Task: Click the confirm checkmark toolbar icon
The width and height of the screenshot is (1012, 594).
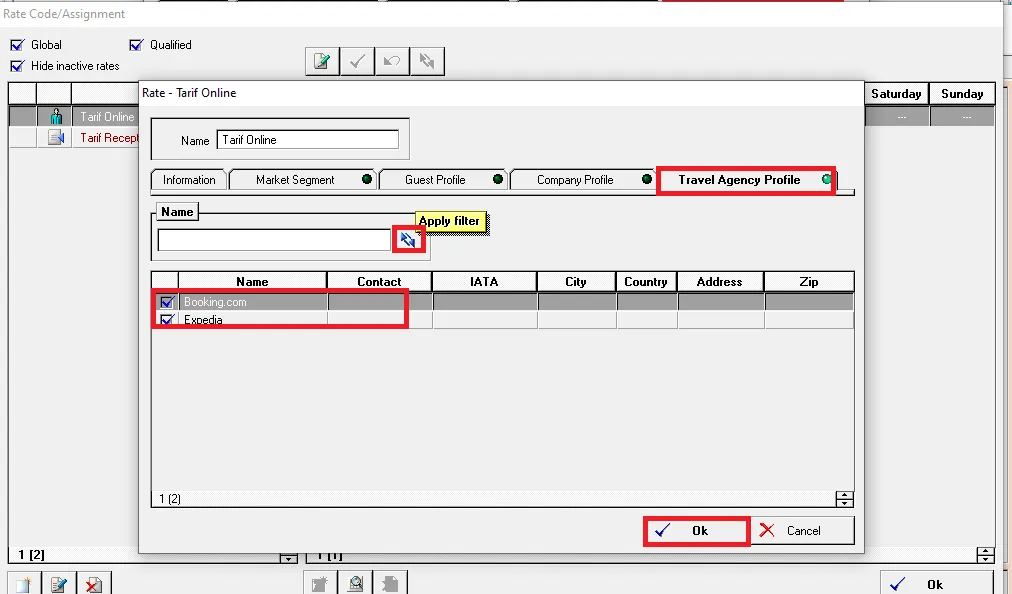Action: pyautogui.click(x=357, y=61)
